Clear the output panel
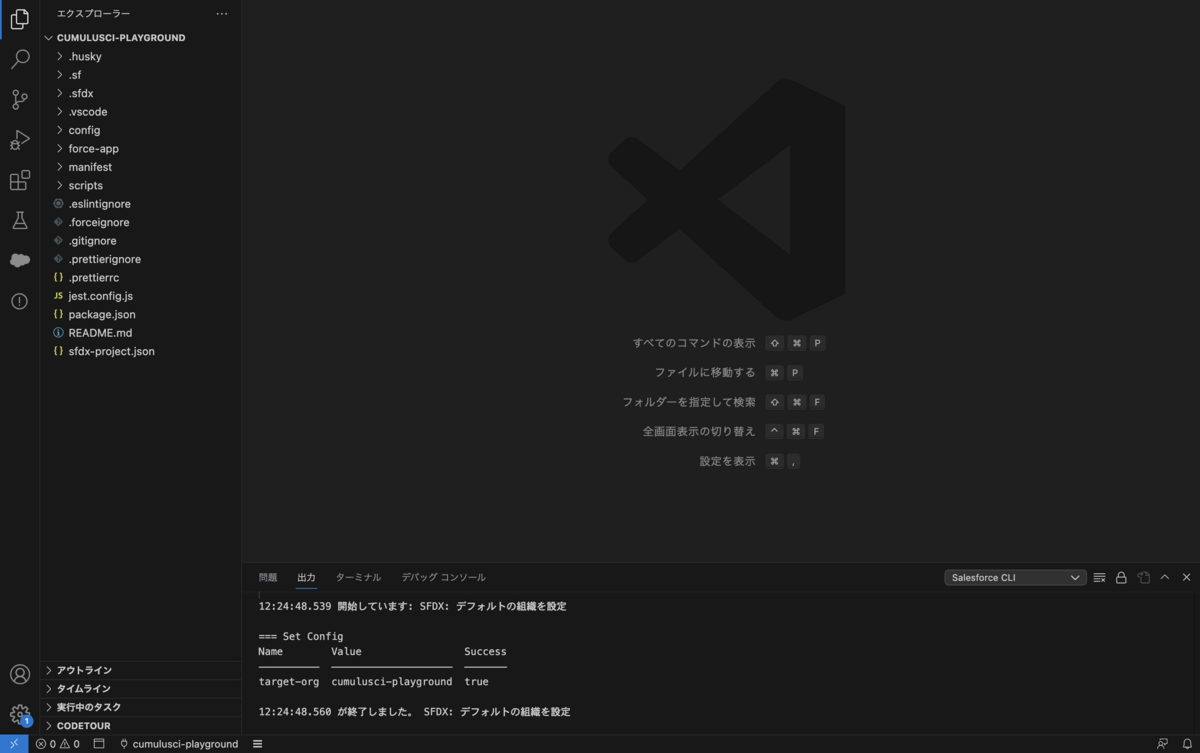This screenshot has width=1200, height=753. [x=1099, y=578]
